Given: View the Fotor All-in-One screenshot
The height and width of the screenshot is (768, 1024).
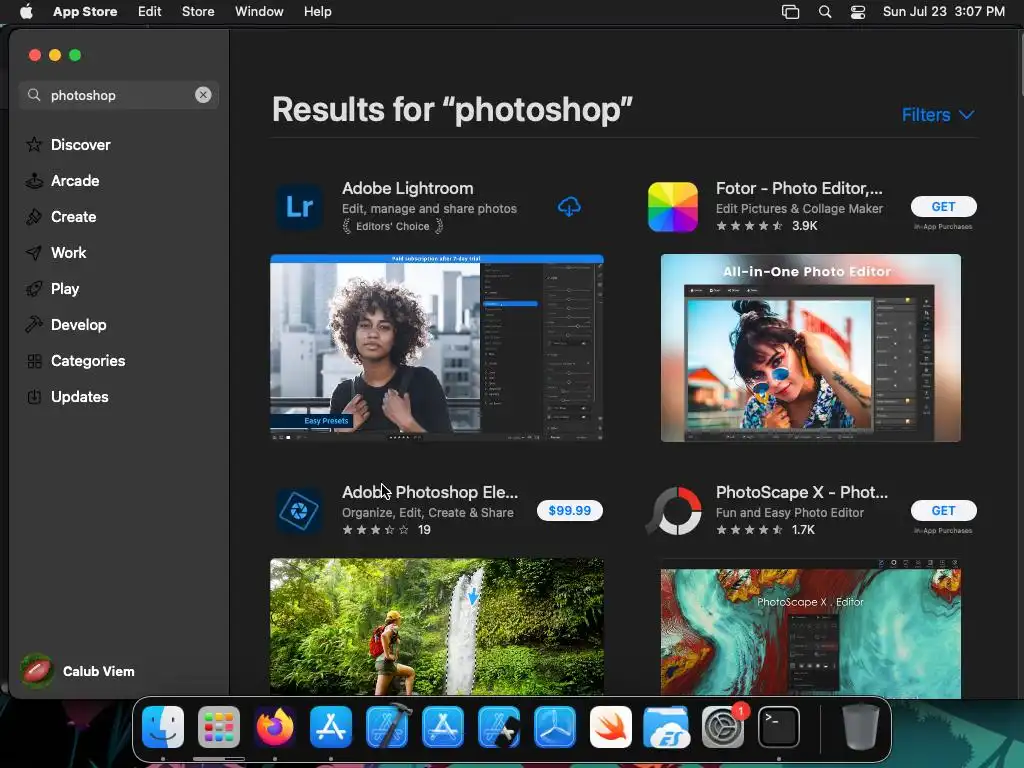Looking at the screenshot, I should [810, 348].
